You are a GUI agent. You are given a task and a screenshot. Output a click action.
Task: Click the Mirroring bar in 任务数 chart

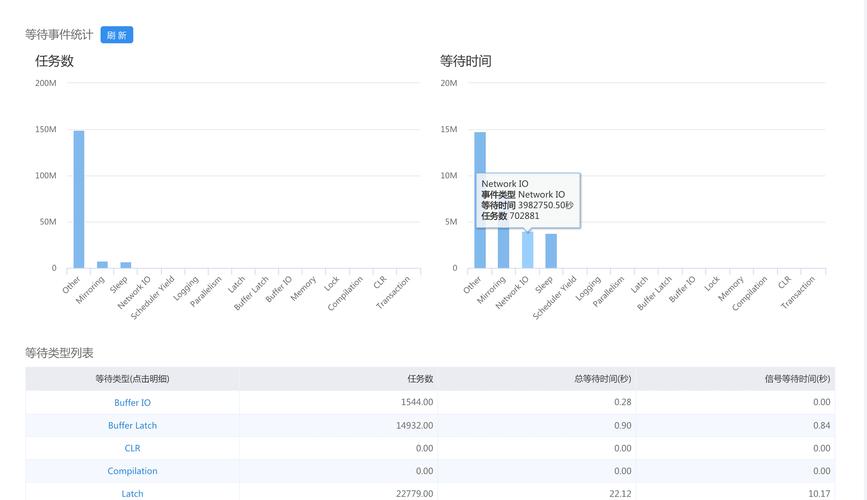click(102, 265)
